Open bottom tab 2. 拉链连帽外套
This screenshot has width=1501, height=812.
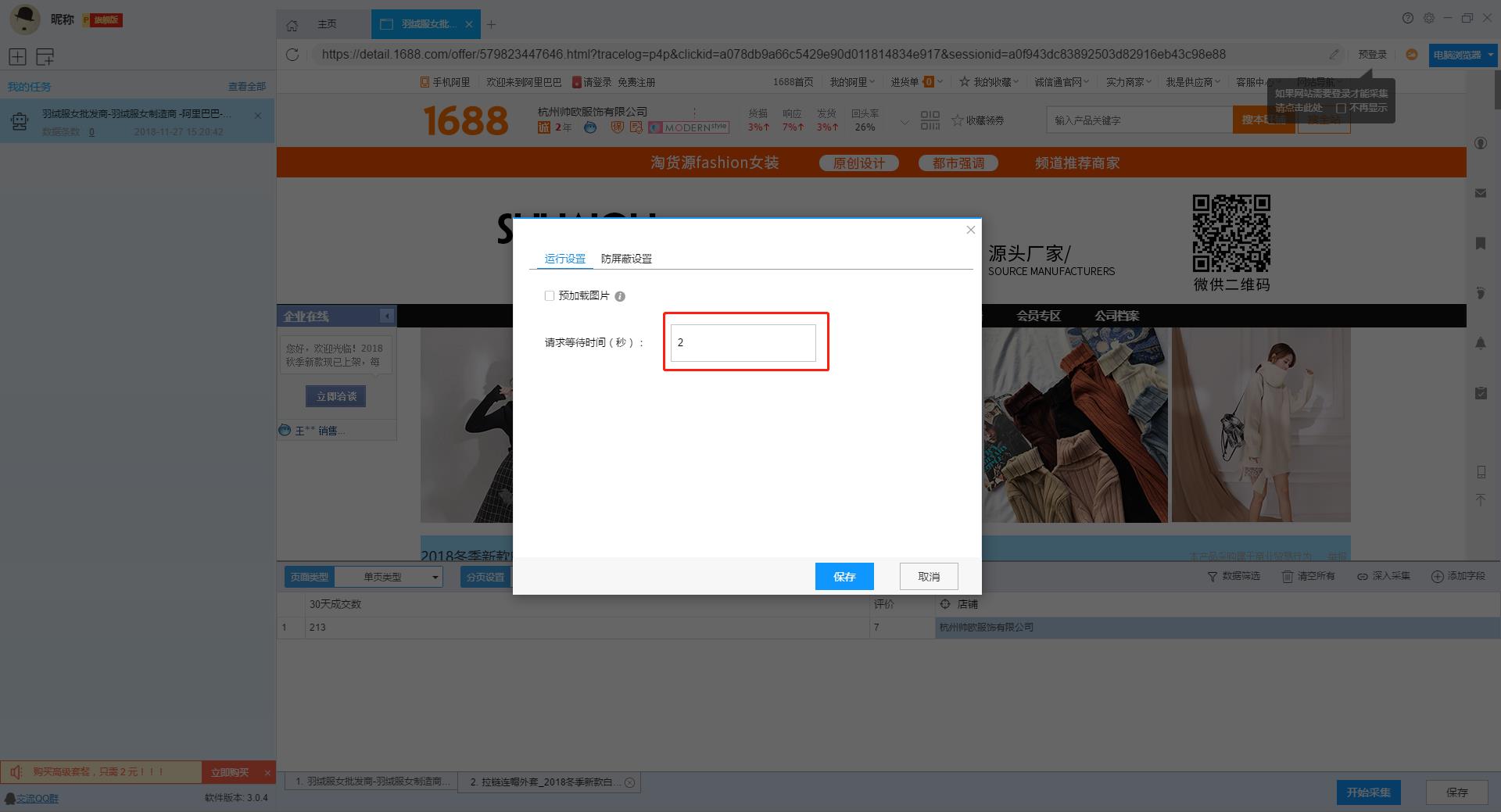550,782
